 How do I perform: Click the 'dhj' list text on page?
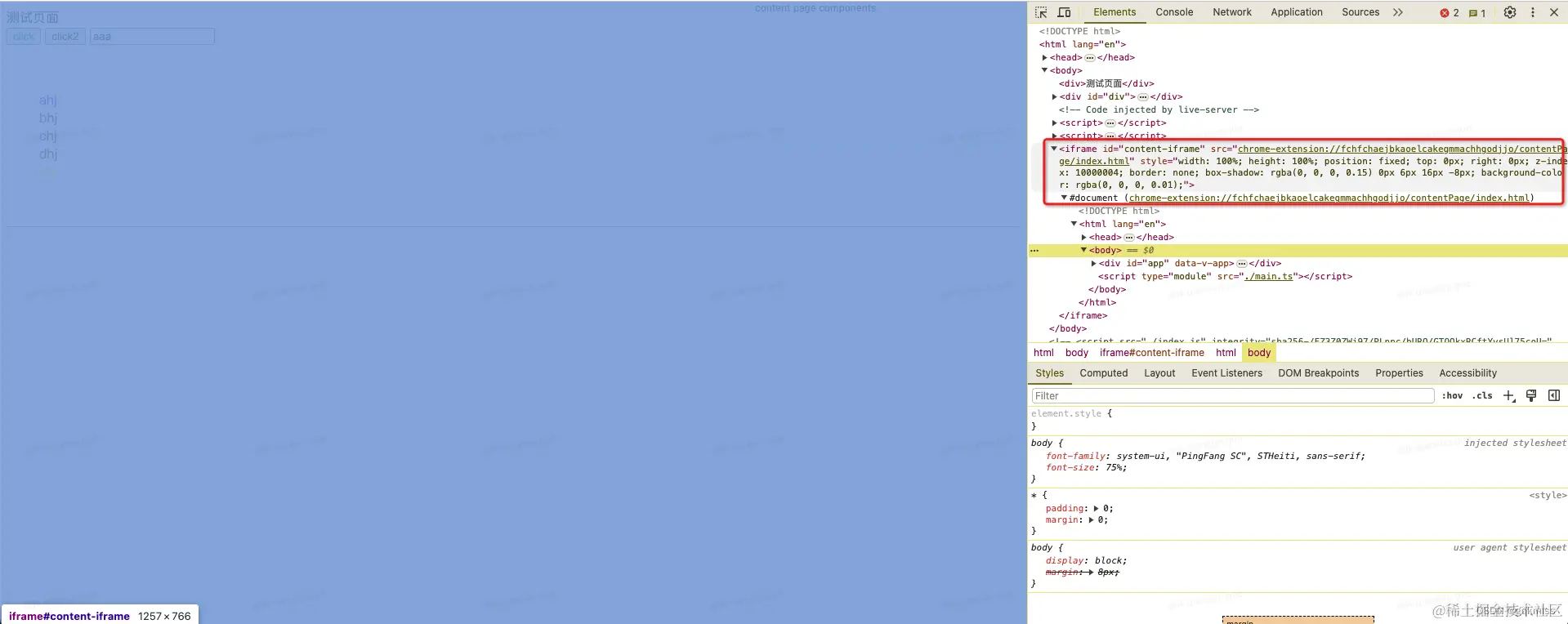(48, 154)
